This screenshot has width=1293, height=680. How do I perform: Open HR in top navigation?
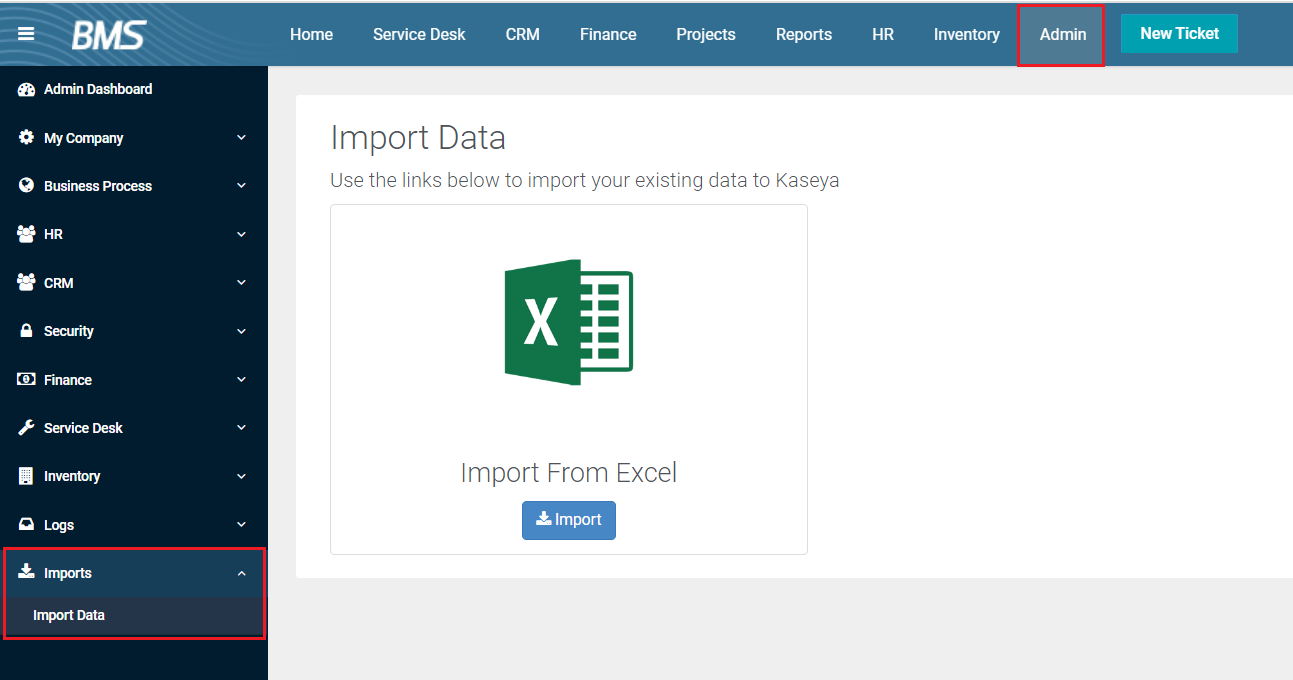[x=883, y=34]
